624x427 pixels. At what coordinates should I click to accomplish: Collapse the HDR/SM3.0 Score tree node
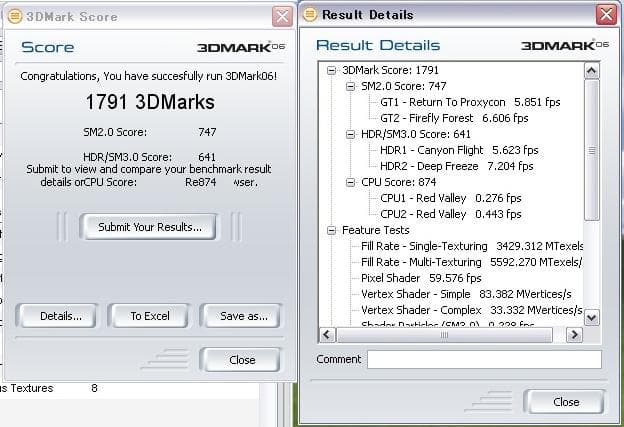[x=351, y=134]
